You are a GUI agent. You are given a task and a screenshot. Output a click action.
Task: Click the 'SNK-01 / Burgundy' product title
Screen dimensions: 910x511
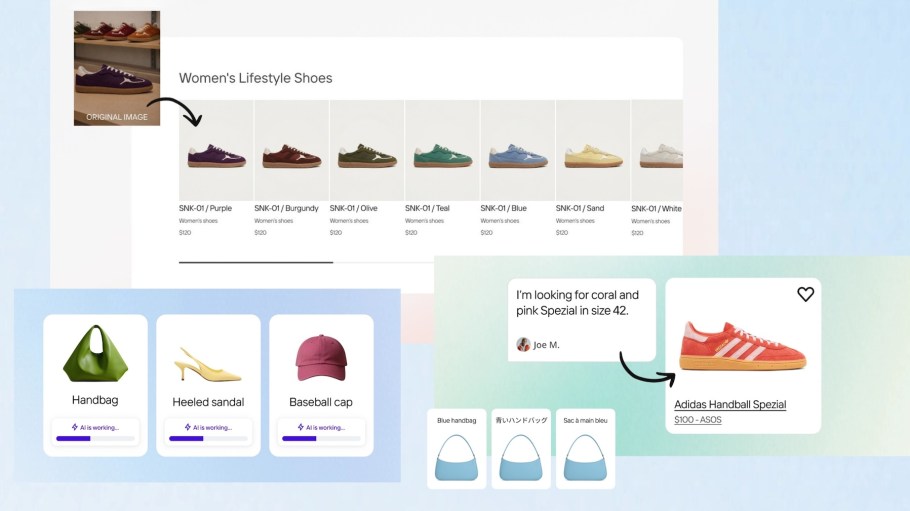tap(286, 208)
